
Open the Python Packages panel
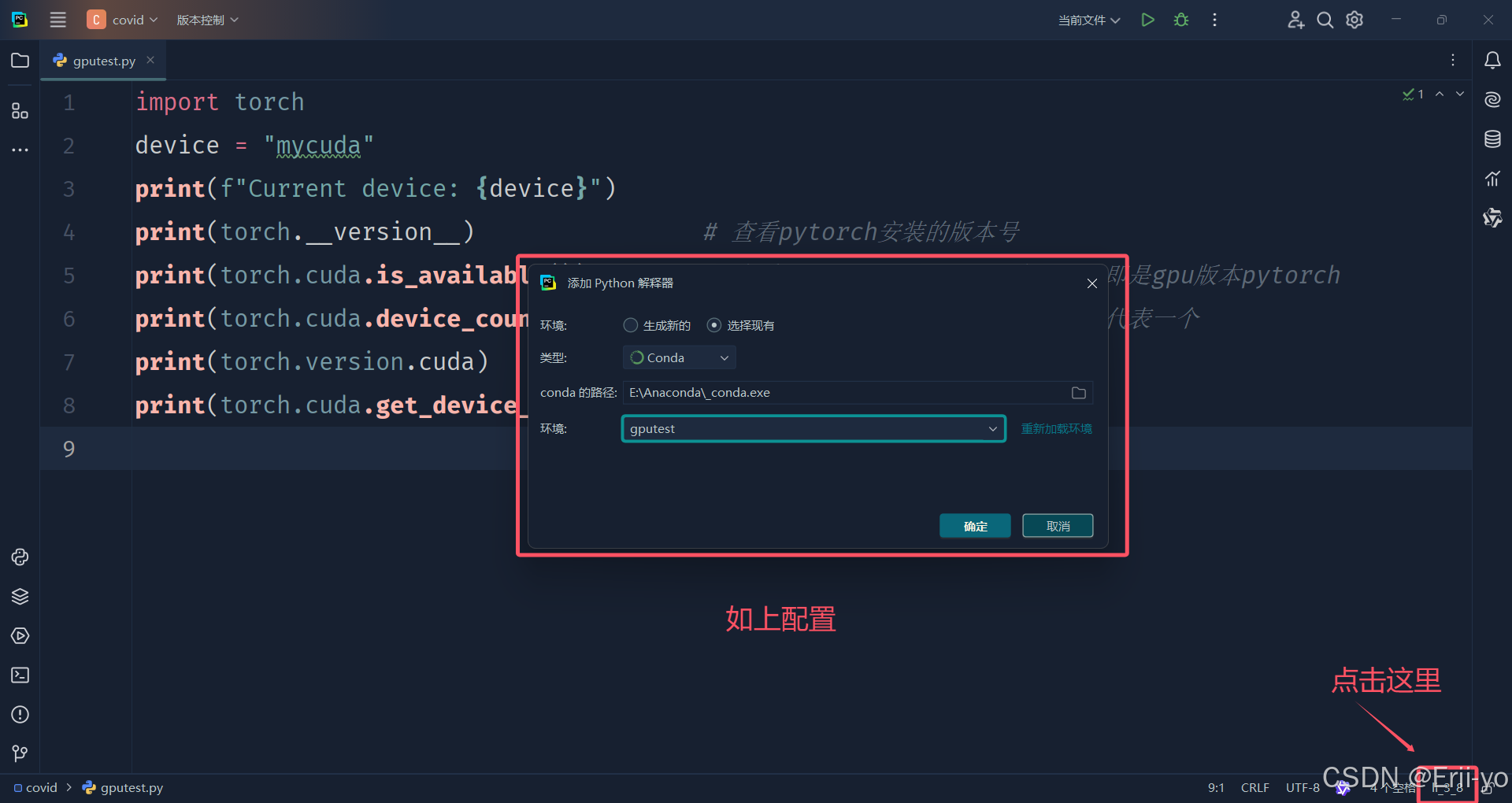20,596
